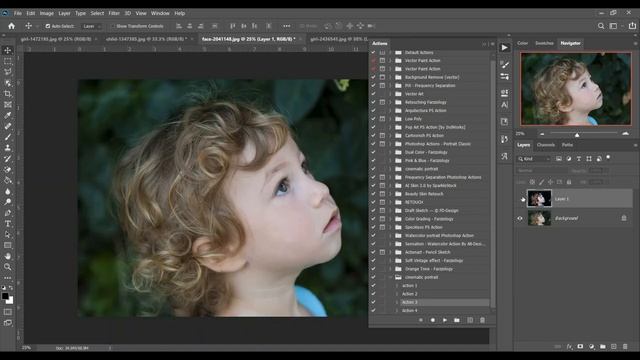
Task: Toggle the Auto-Select checkbox
Action: (48, 26)
